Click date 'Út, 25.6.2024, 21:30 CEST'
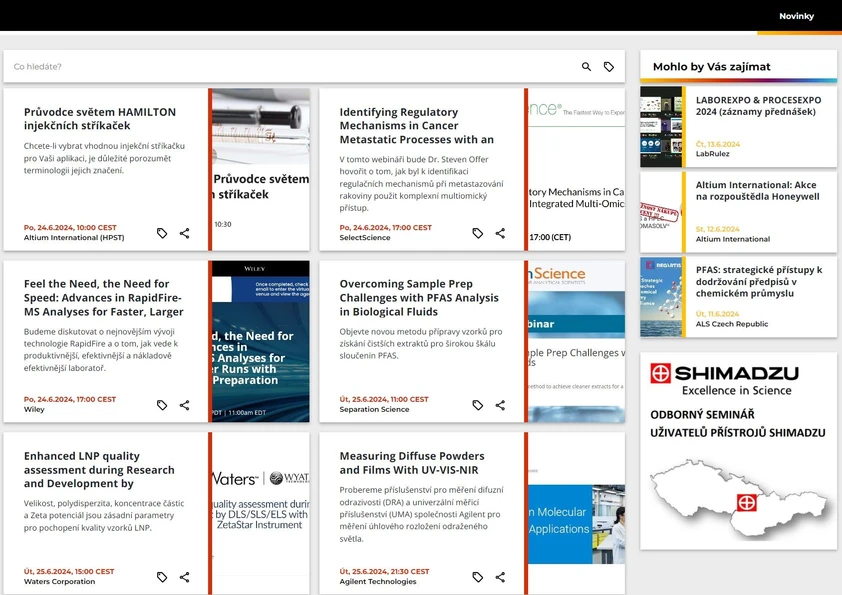 [384, 571]
